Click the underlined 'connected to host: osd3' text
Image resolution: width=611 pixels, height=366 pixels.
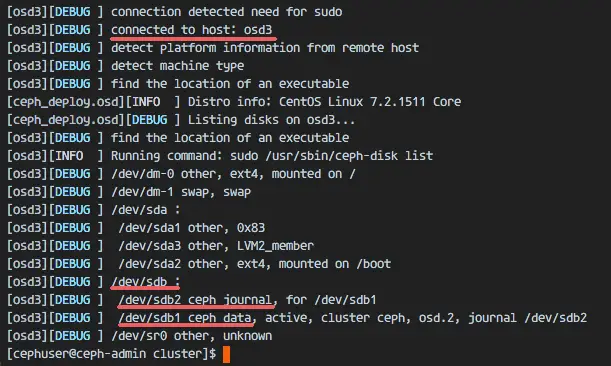191,30
